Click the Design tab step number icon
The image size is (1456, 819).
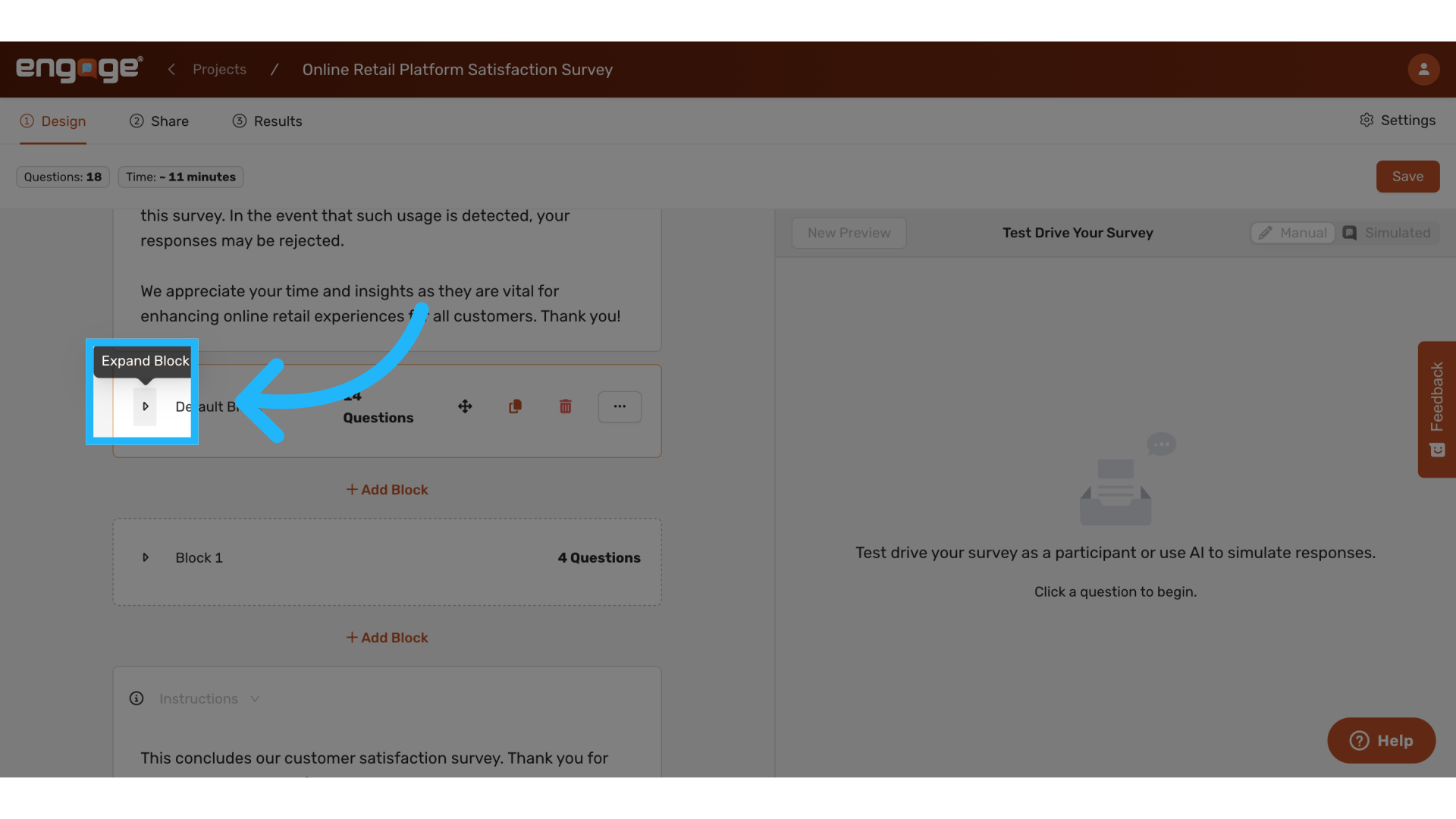click(27, 121)
